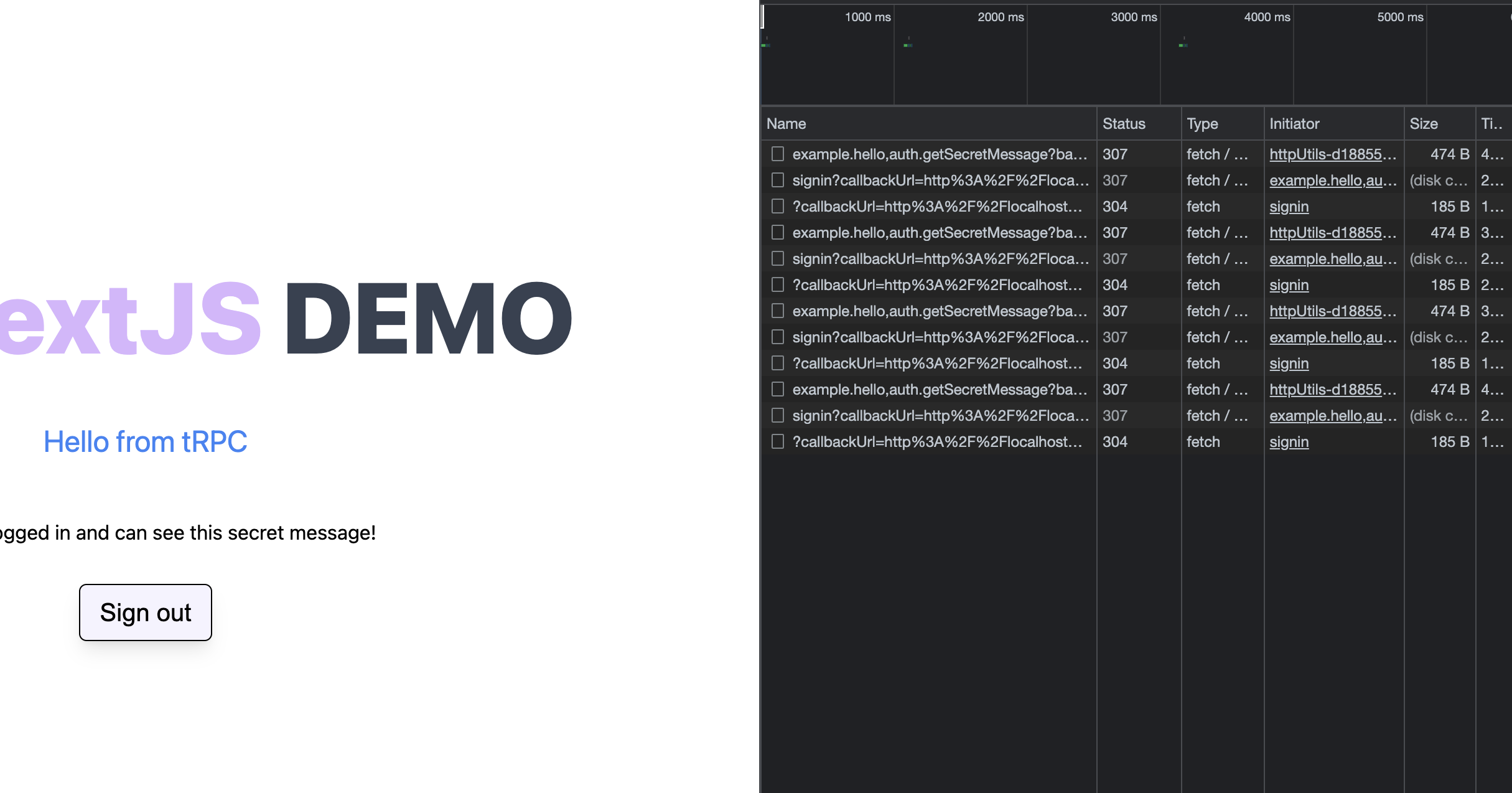
Task: Check the first example.hello,auth.getSecretMessage request checkbox
Action: click(x=777, y=154)
